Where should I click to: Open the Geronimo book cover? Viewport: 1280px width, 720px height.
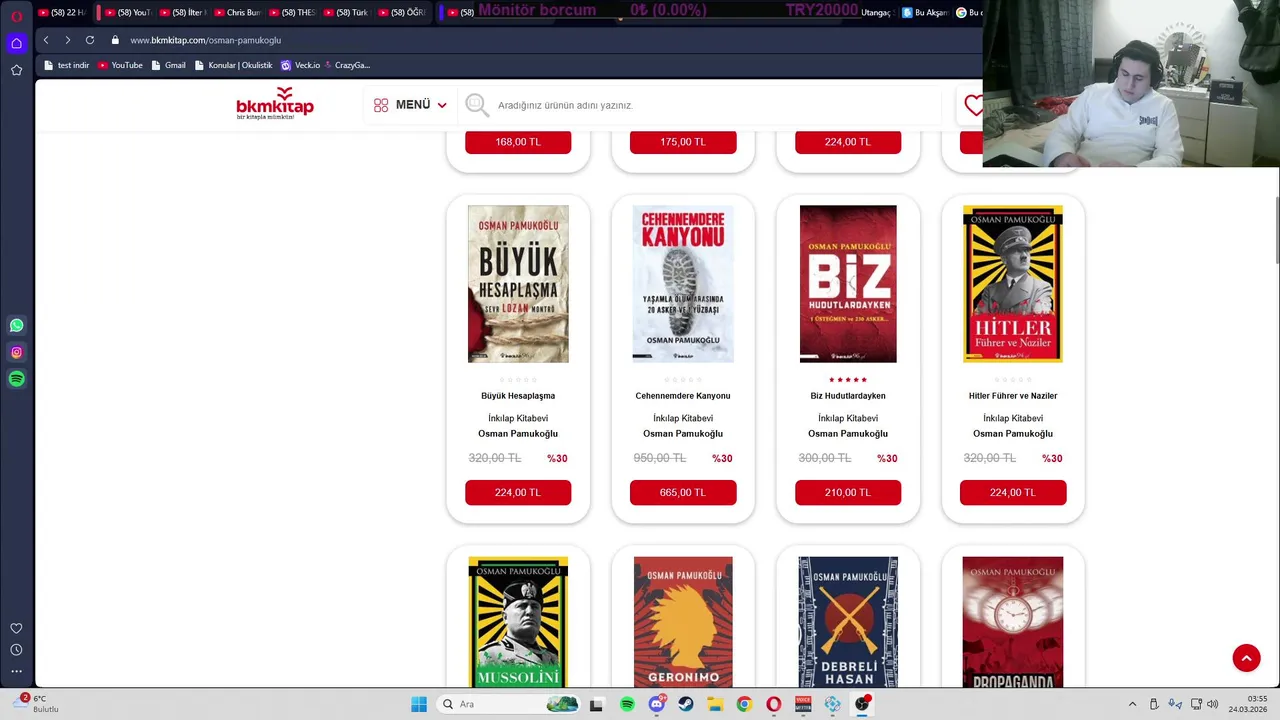coord(683,622)
